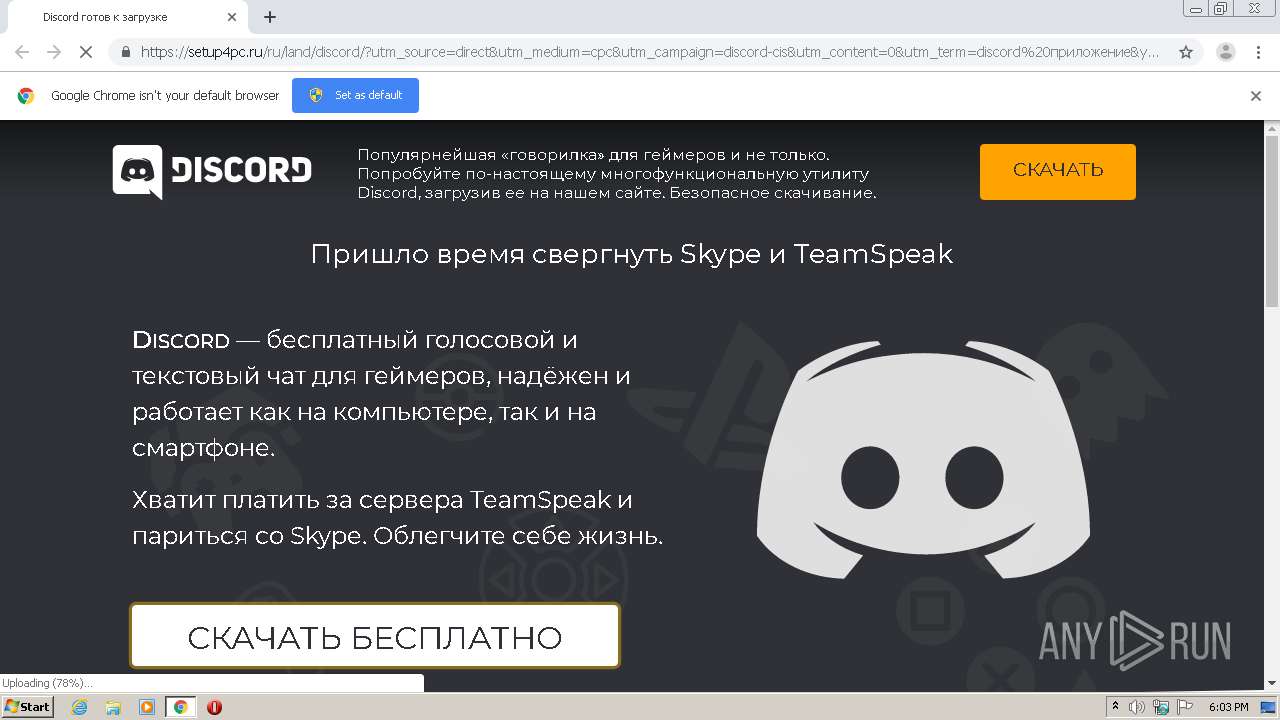Click heading Пришло время свергнуть Skype и TeamSpeak

[632, 254]
